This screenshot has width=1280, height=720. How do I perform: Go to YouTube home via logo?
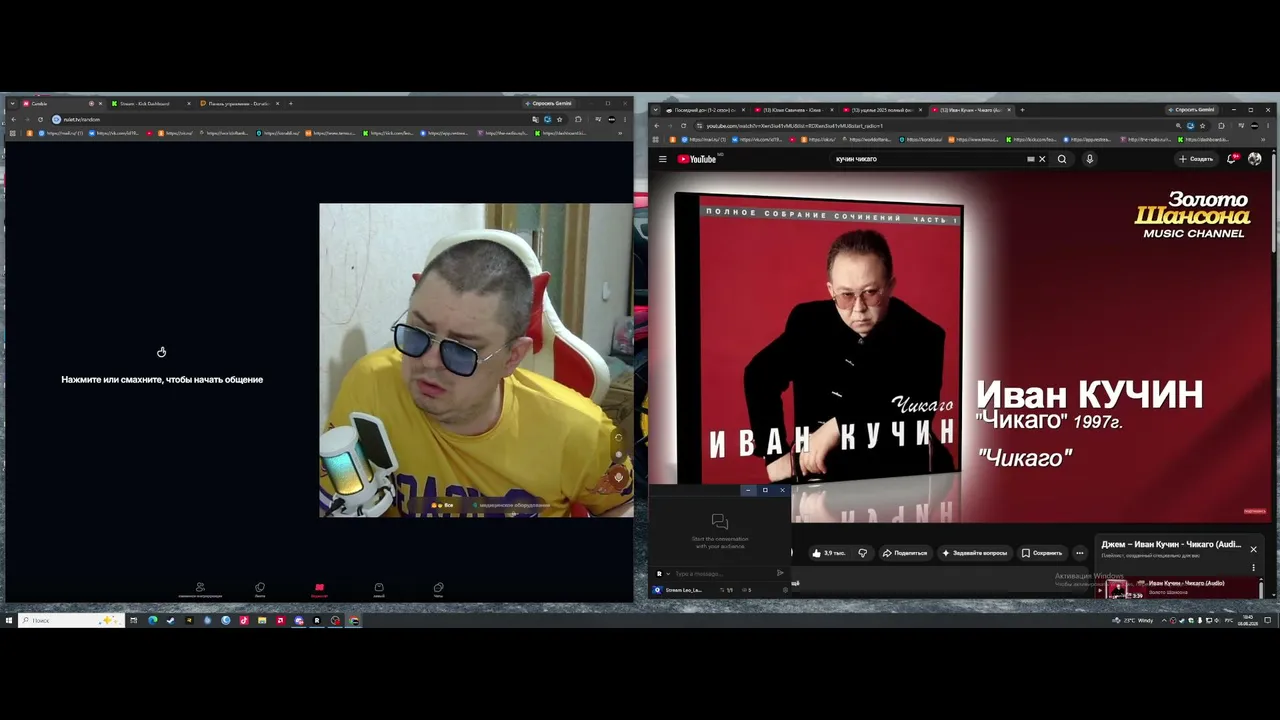pos(697,159)
